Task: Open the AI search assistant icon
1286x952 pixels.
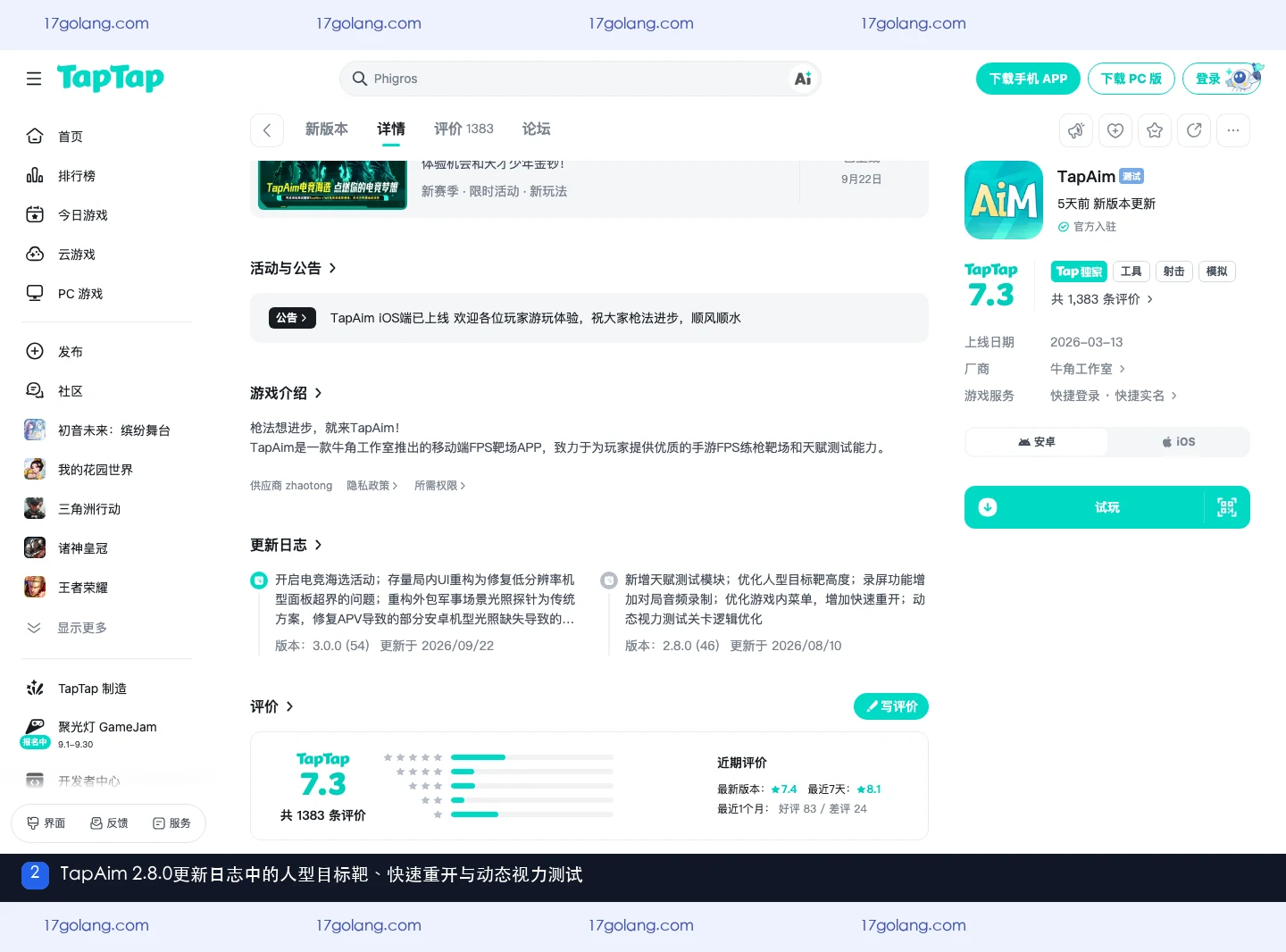Action: [x=803, y=79]
